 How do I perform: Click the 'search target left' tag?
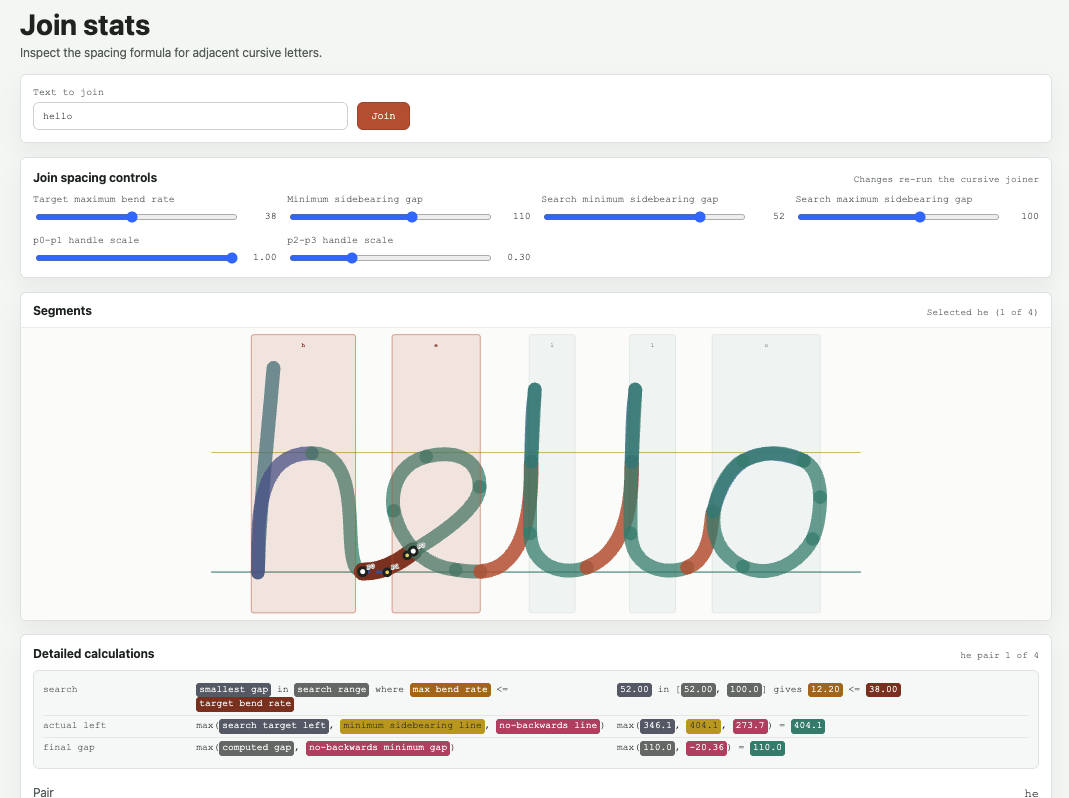coord(274,726)
